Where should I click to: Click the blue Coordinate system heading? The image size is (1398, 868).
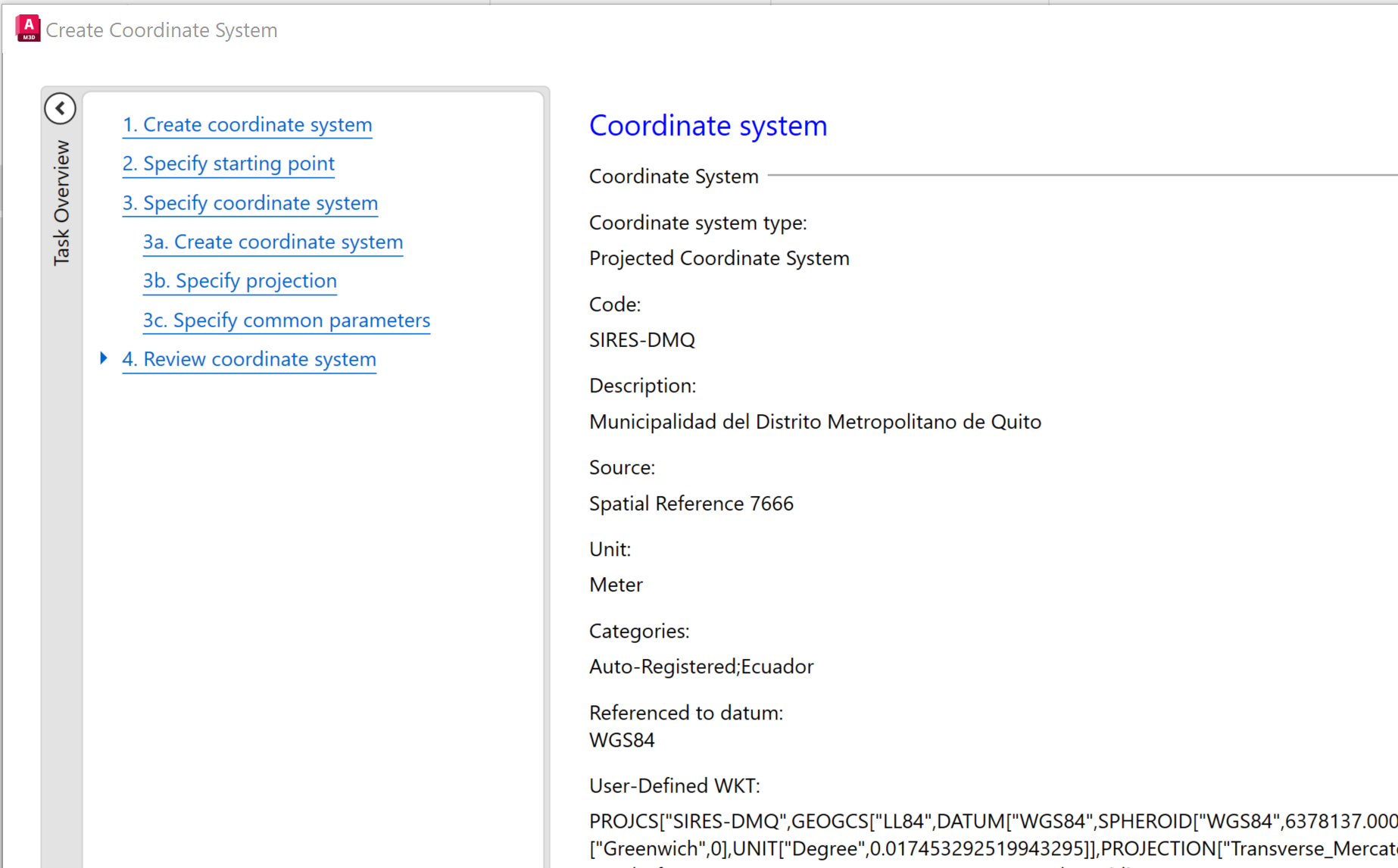[x=707, y=125]
